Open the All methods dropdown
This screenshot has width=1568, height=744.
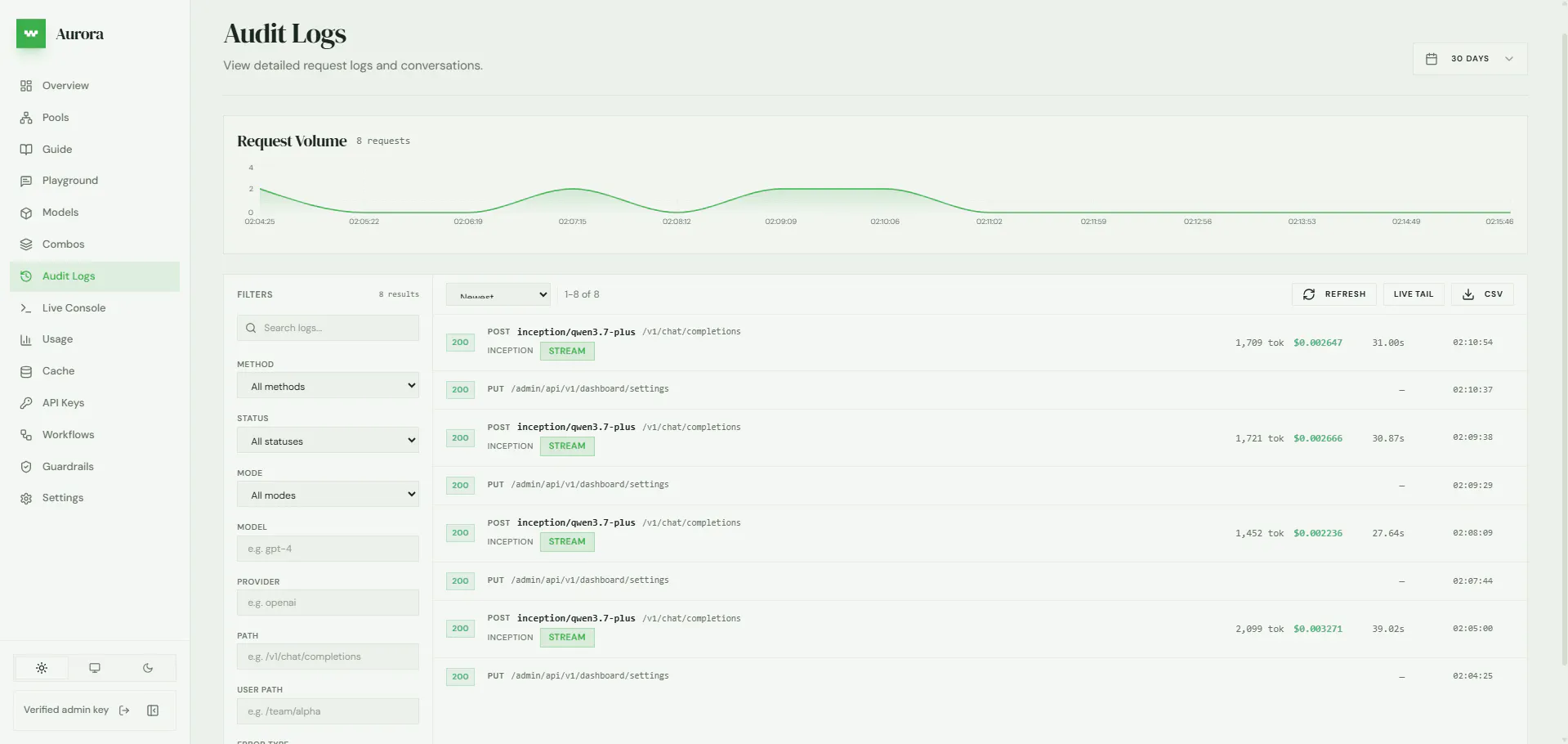coord(328,386)
